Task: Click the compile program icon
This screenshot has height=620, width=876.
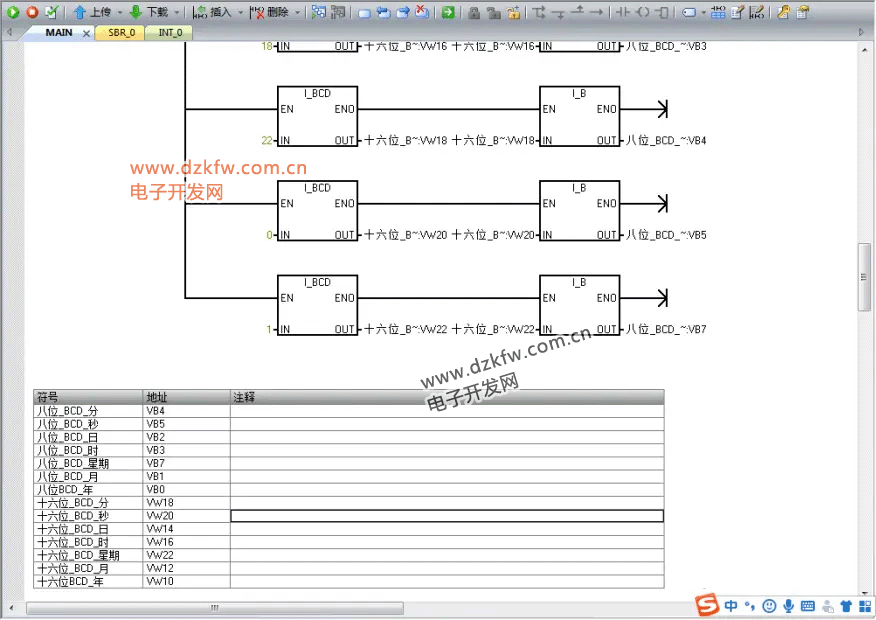Action: click(51, 12)
